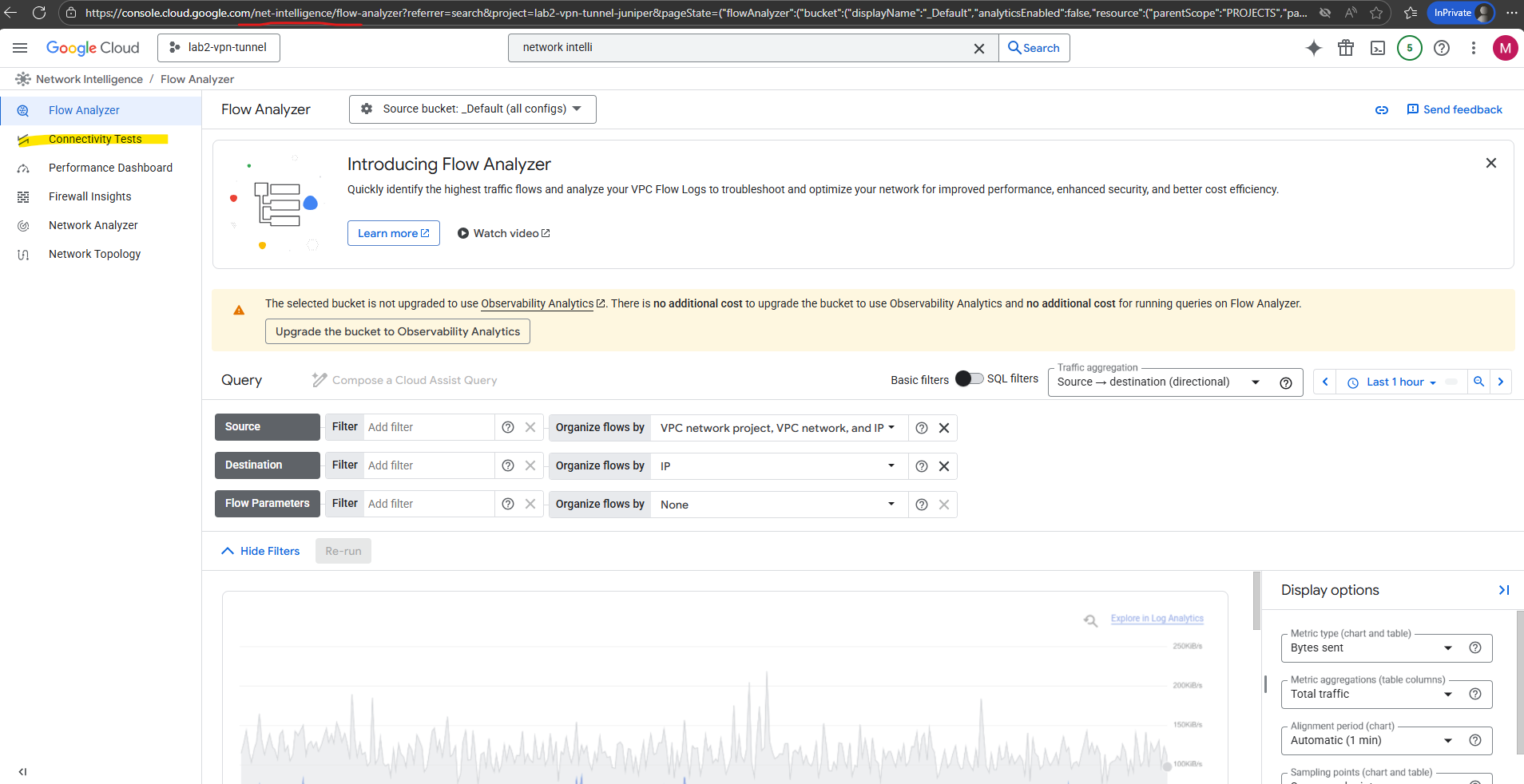Clear the Source filter

coord(530,427)
